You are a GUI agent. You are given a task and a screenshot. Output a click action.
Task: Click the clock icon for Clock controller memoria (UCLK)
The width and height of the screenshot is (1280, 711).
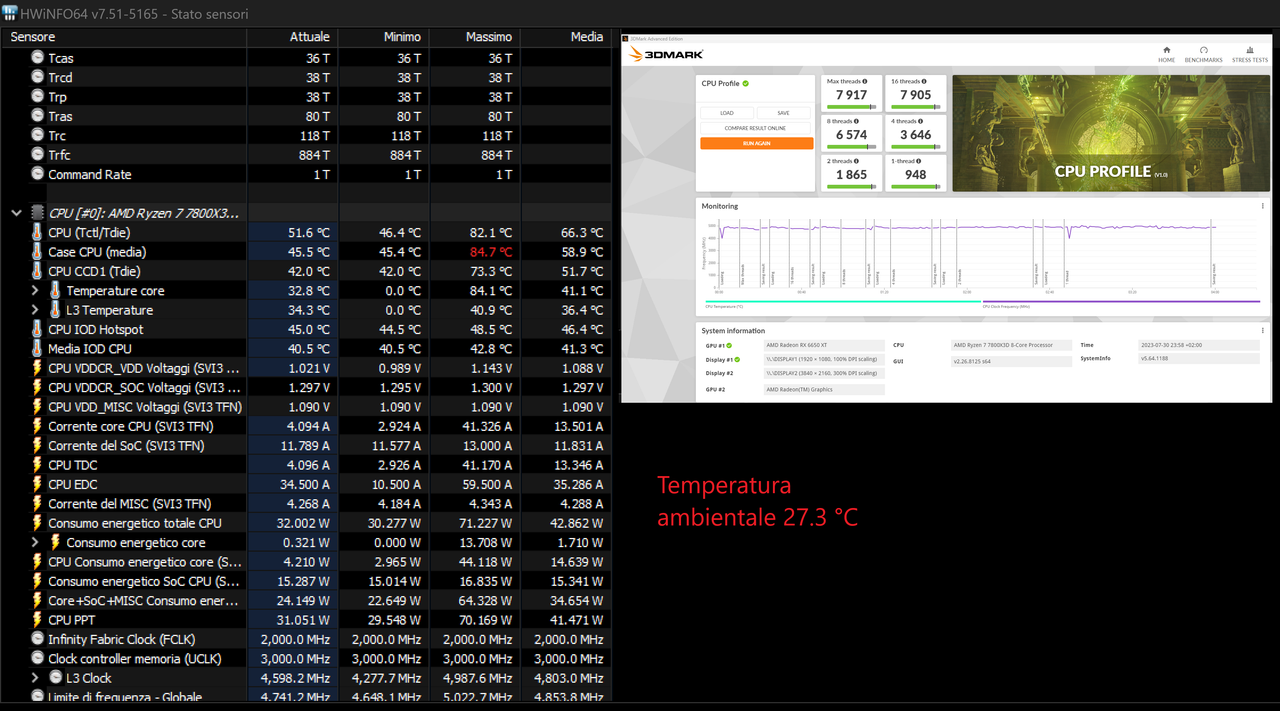tap(38, 659)
